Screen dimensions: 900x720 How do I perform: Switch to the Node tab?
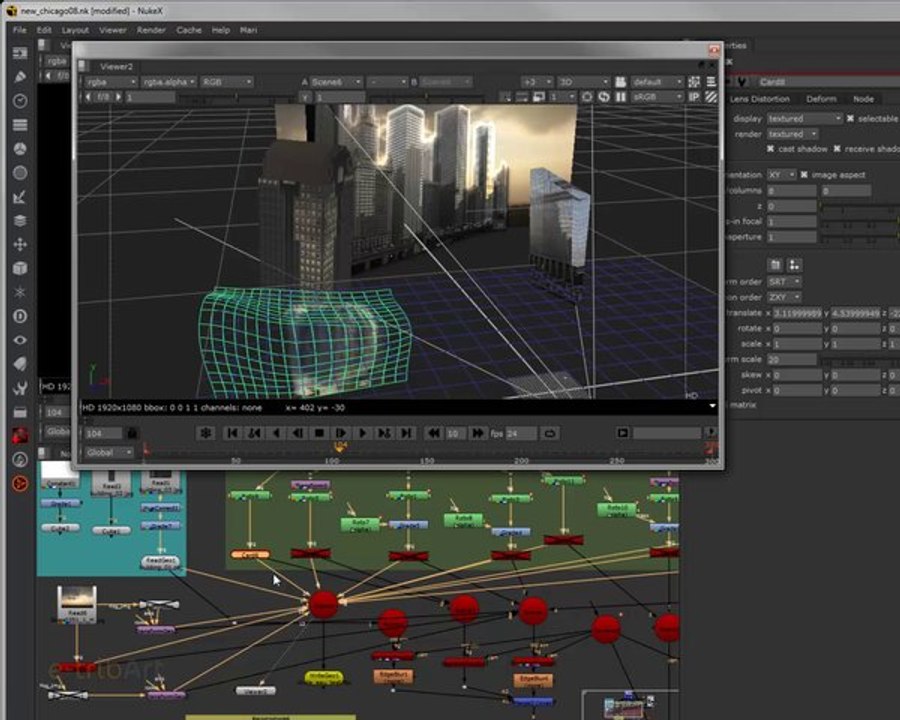(863, 99)
